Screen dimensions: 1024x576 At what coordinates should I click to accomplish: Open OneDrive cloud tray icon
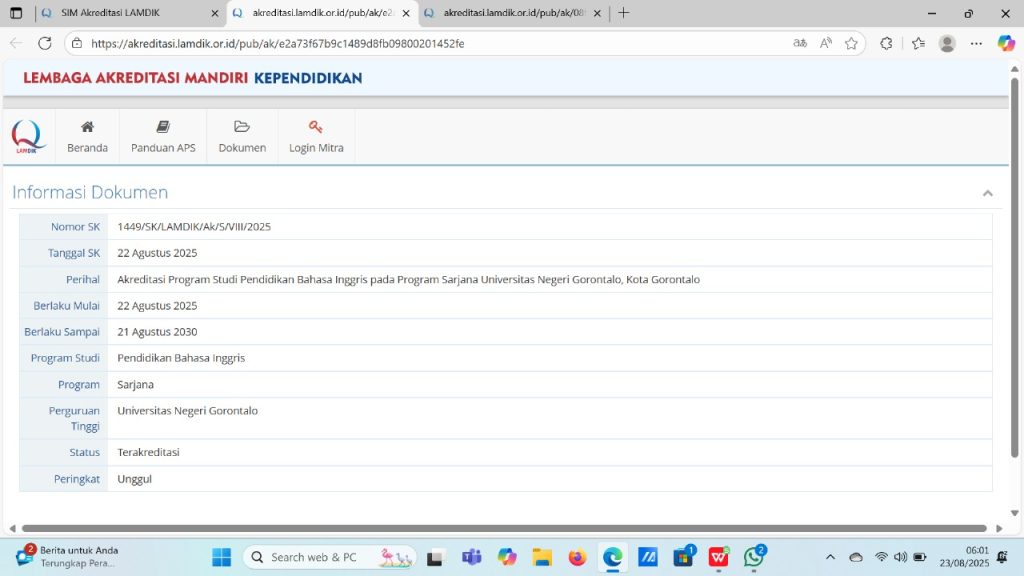[x=856, y=557]
